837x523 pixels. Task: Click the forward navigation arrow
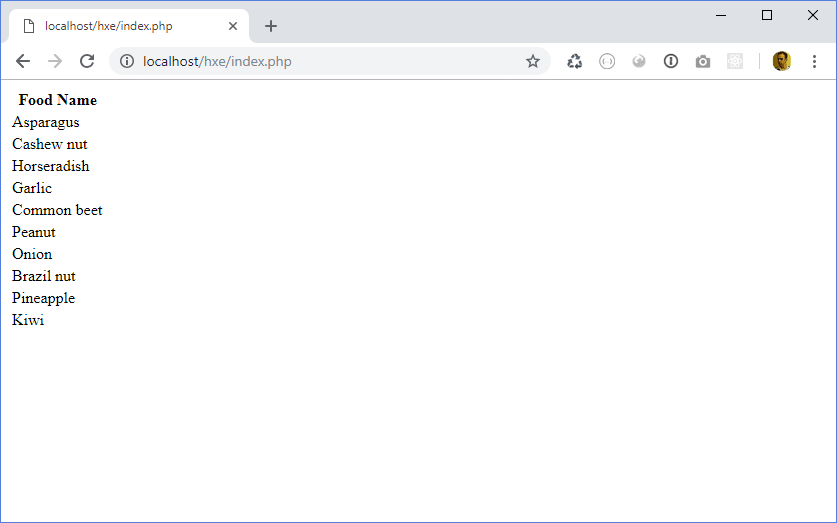(x=55, y=61)
